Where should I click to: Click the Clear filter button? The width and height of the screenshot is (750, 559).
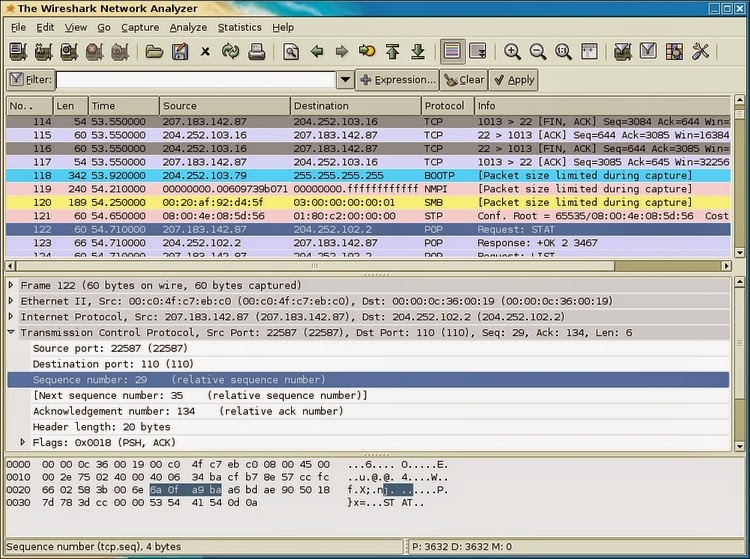click(463, 80)
